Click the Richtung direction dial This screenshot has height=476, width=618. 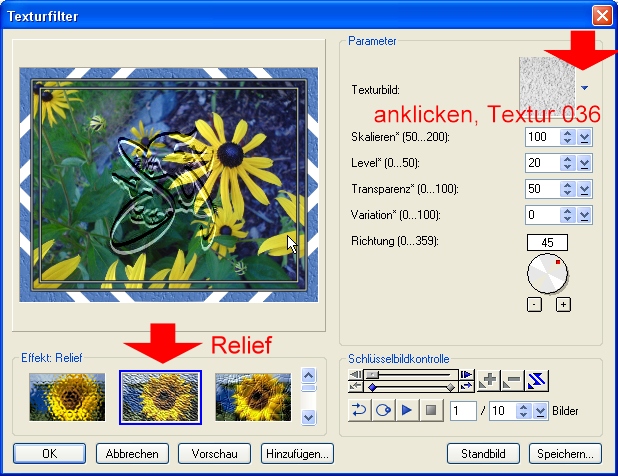547,273
